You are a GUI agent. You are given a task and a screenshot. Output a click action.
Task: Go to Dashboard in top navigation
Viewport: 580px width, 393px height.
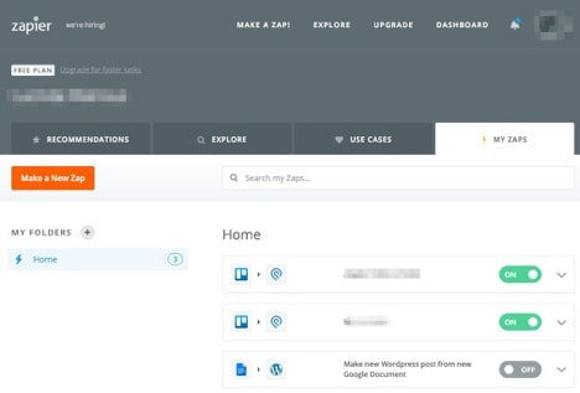462,25
